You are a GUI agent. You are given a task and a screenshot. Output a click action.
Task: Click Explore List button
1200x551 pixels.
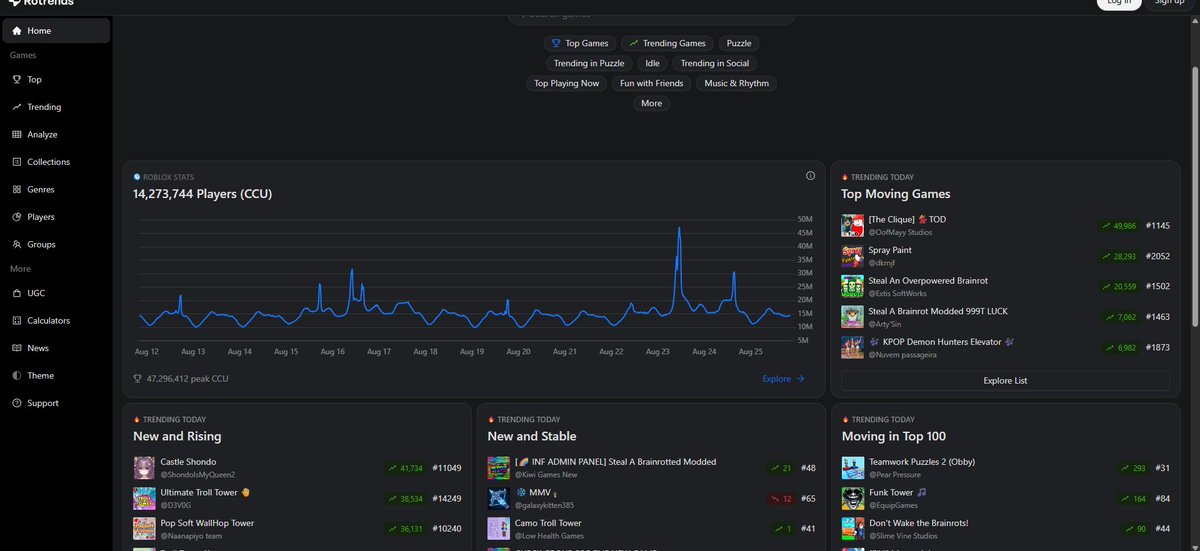(x=1005, y=381)
